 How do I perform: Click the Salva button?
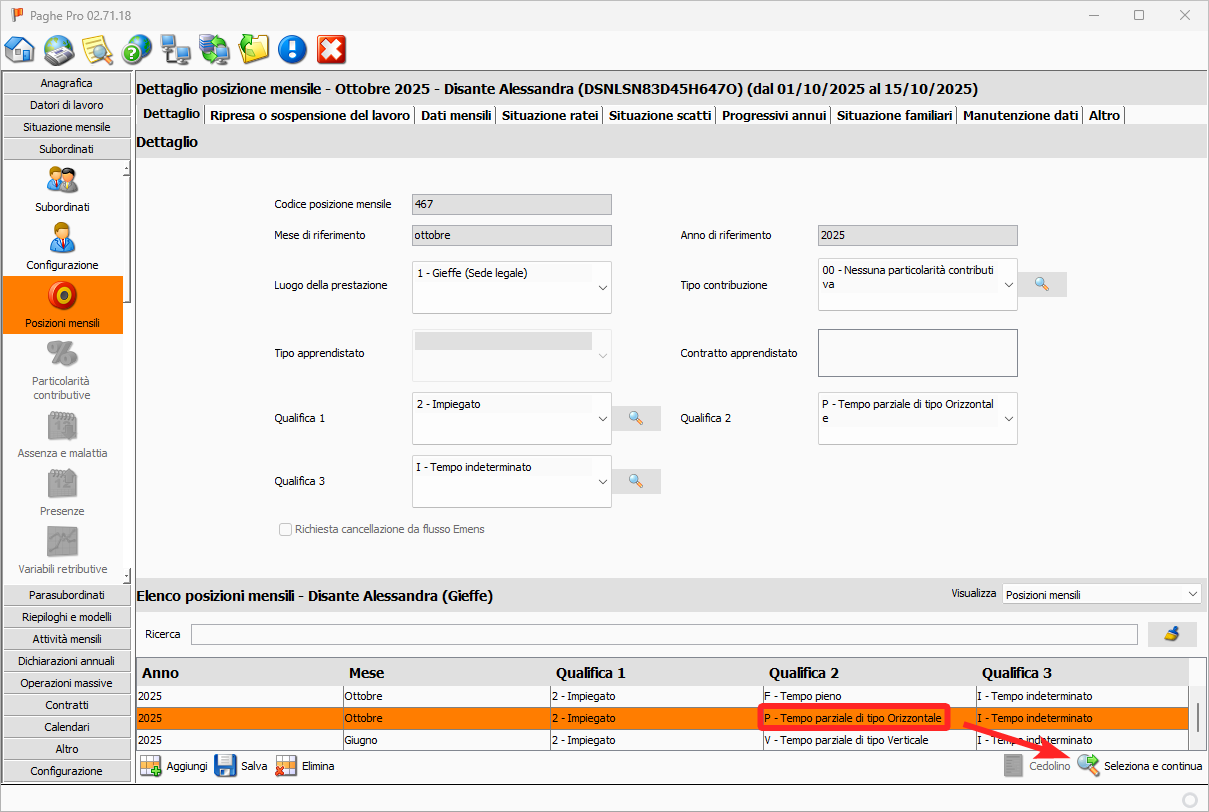[241, 766]
